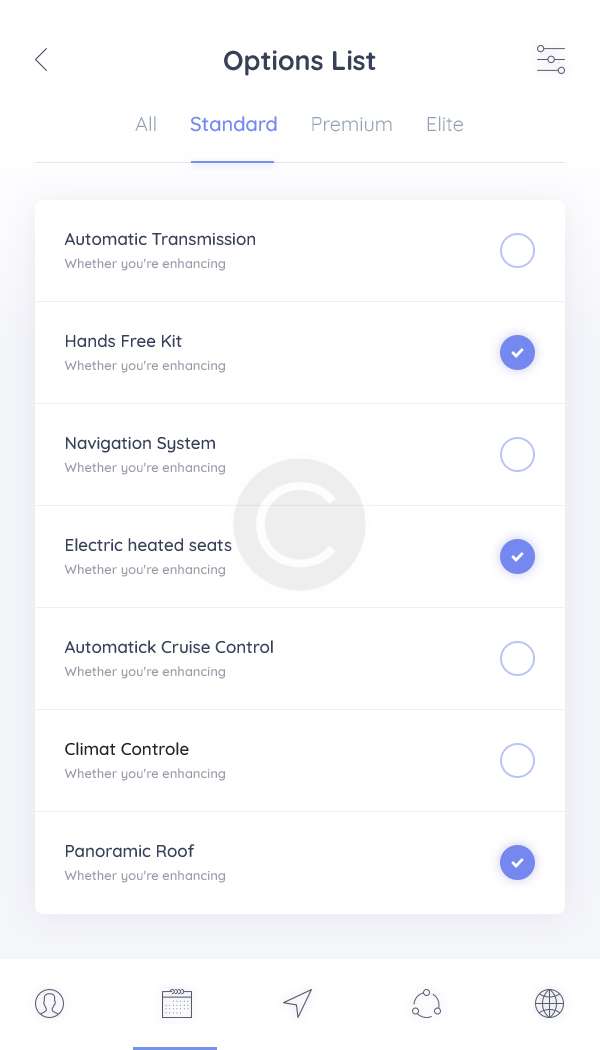This screenshot has height=1050, width=600.
Task: Enable the Navigation System checkbox
Action: 517,455
